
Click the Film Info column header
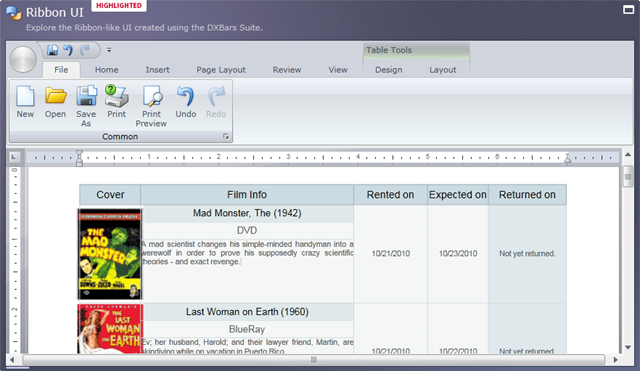point(247,195)
